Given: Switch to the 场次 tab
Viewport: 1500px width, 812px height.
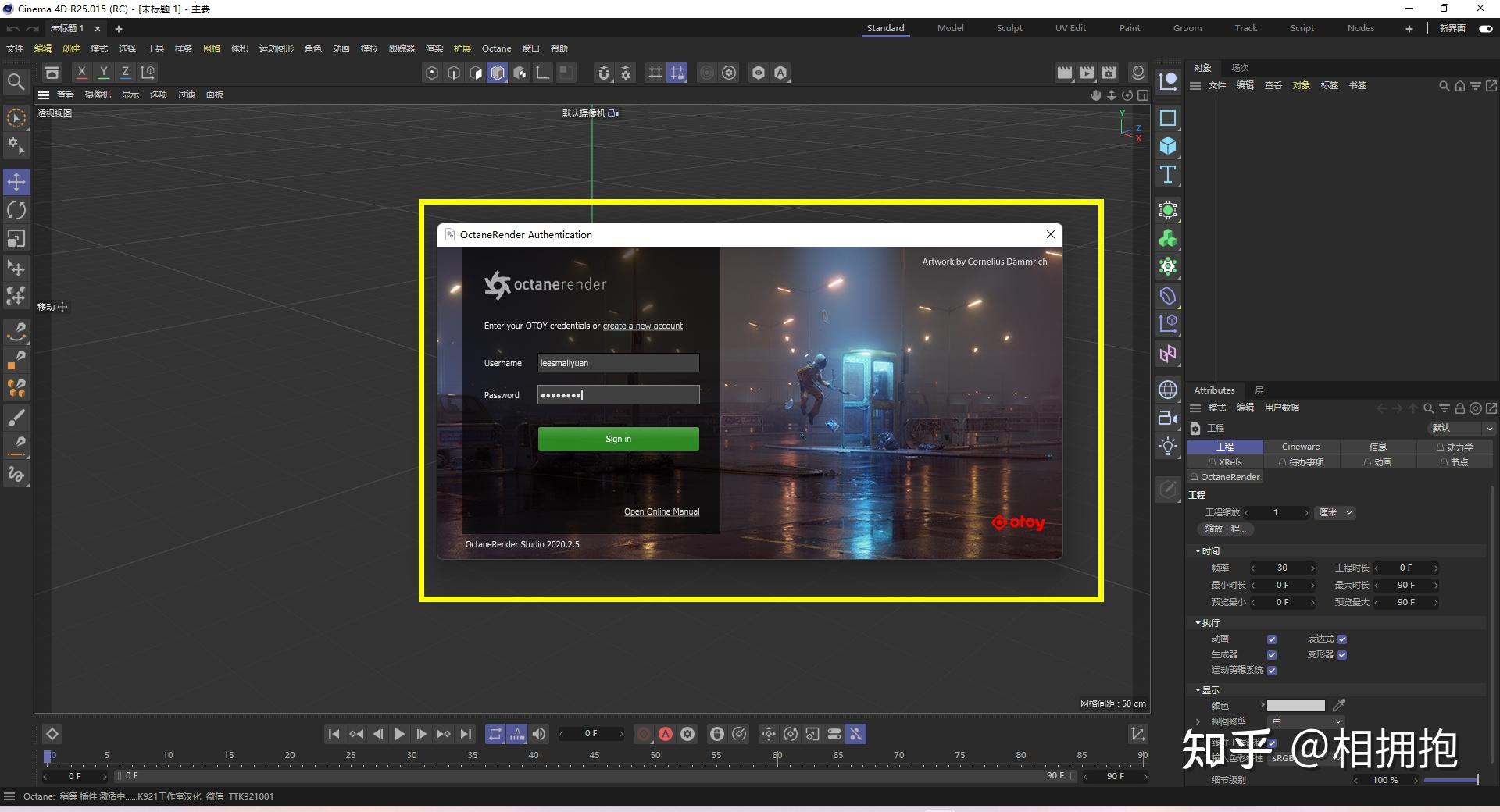Looking at the screenshot, I should point(1240,68).
